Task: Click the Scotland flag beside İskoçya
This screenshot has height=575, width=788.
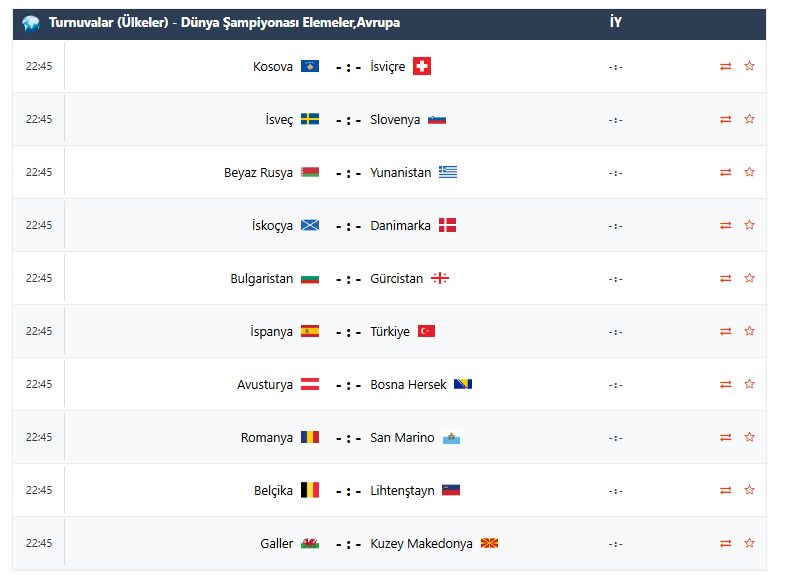Action: (310, 226)
